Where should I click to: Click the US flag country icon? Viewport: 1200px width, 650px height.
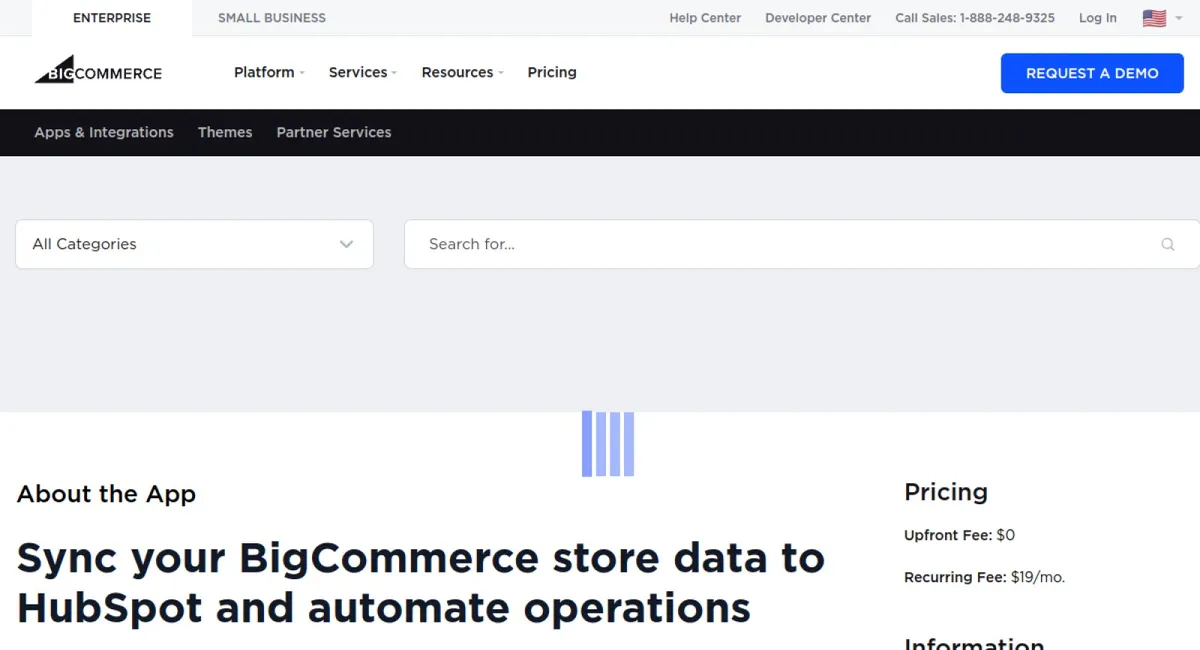[x=1154, y=18]
